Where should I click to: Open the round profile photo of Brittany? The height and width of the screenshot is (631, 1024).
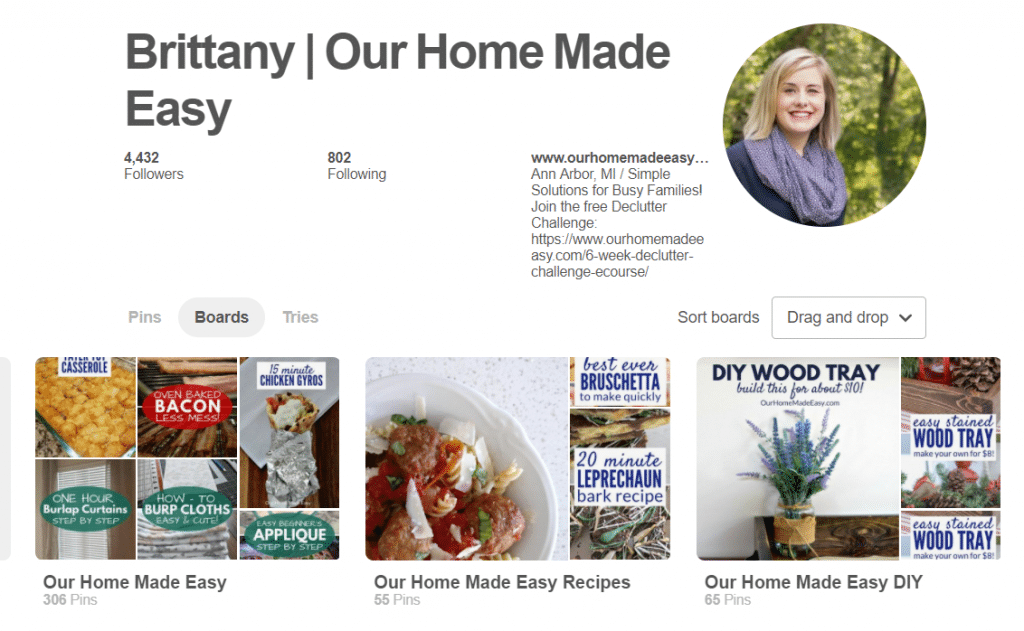pos(824,125)
